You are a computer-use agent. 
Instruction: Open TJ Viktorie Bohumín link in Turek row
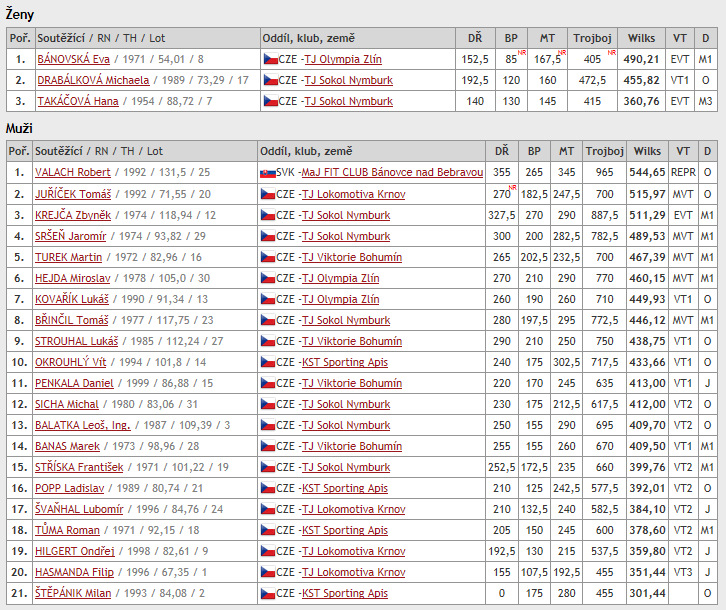pyautogui.click(x=352, y=257)
